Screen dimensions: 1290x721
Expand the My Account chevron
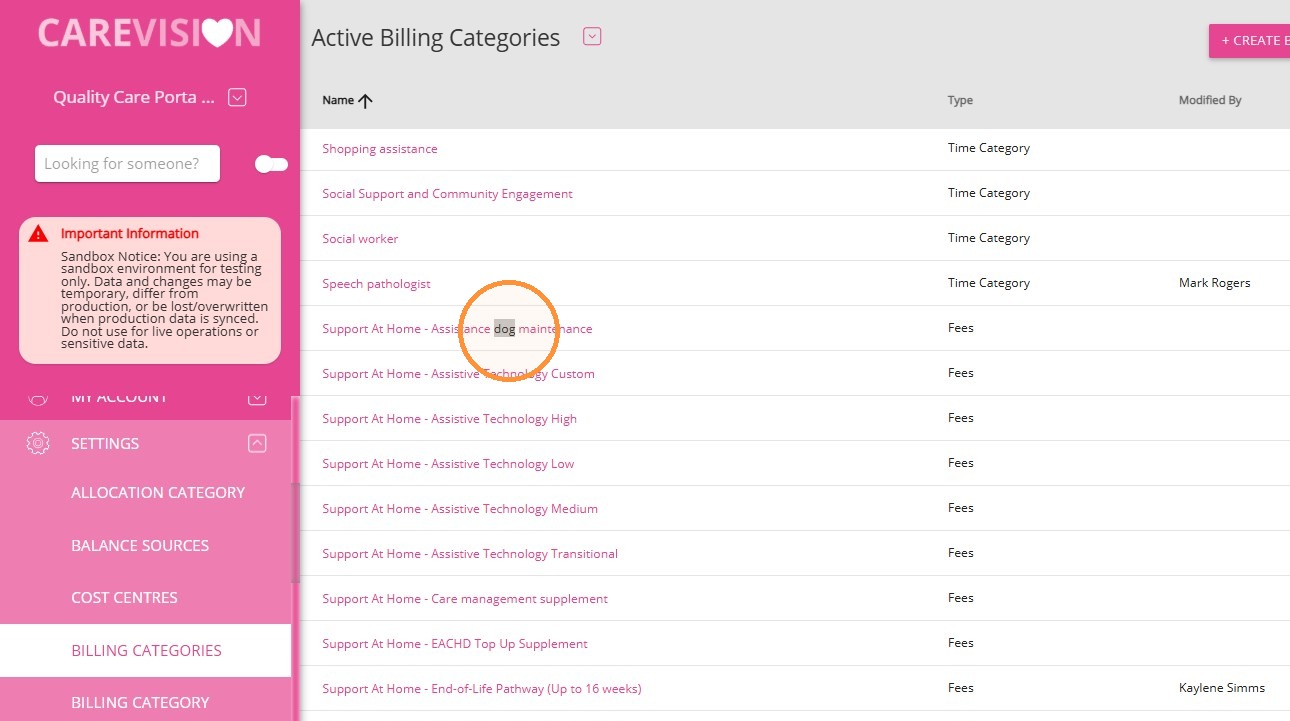click(257, 398)
